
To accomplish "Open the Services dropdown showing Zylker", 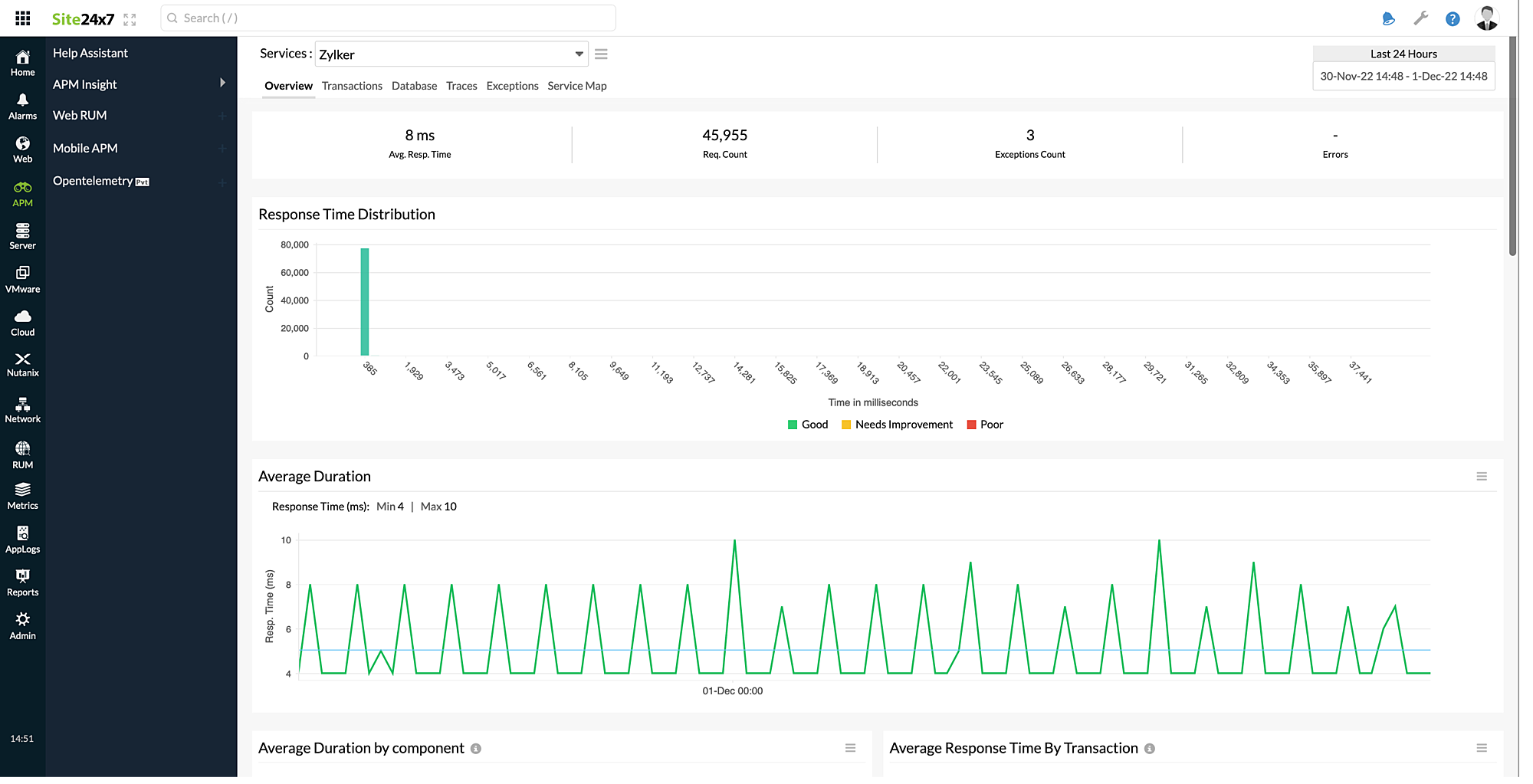I will (451, 54).
